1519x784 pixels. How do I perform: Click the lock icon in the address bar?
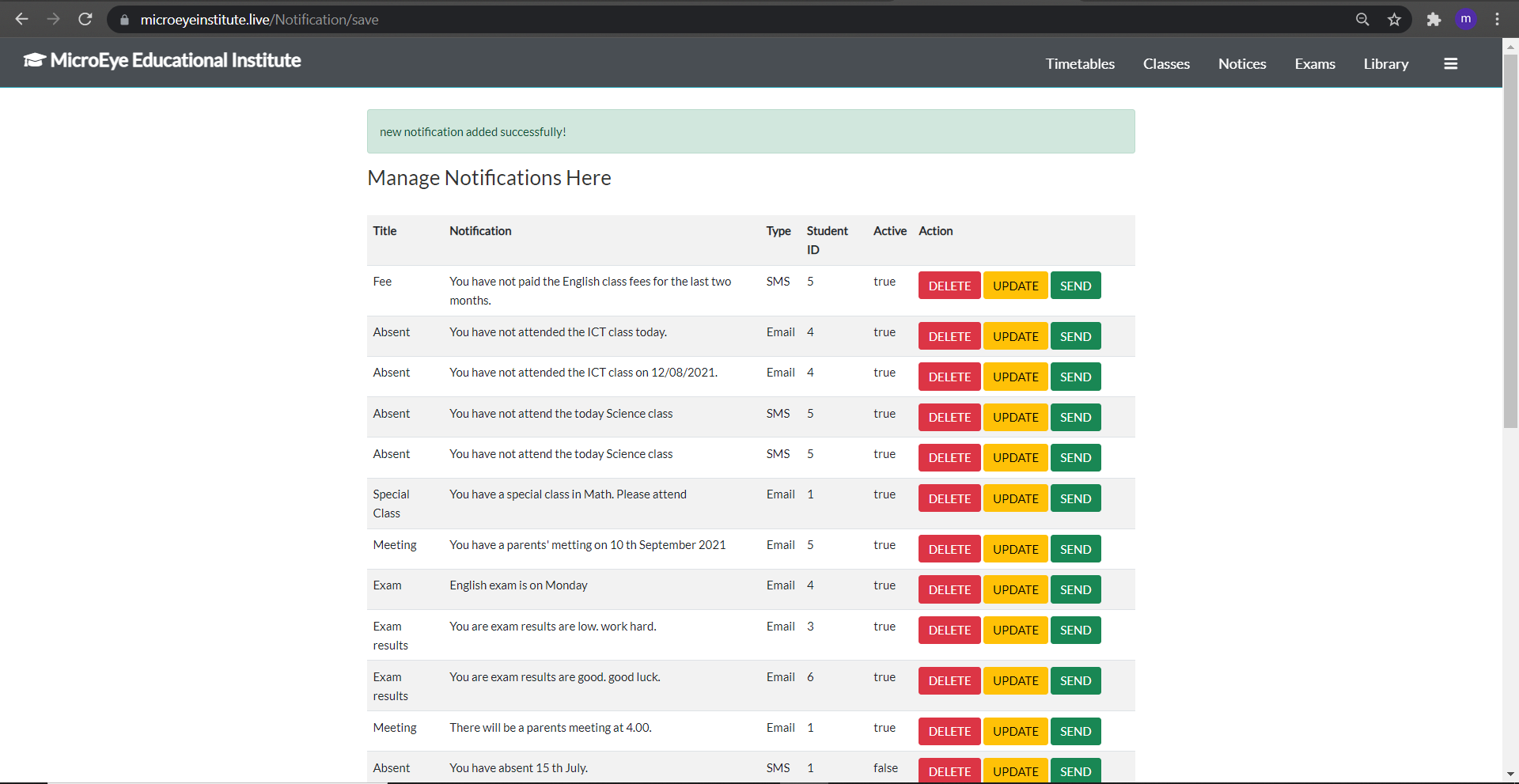(124, 20)
